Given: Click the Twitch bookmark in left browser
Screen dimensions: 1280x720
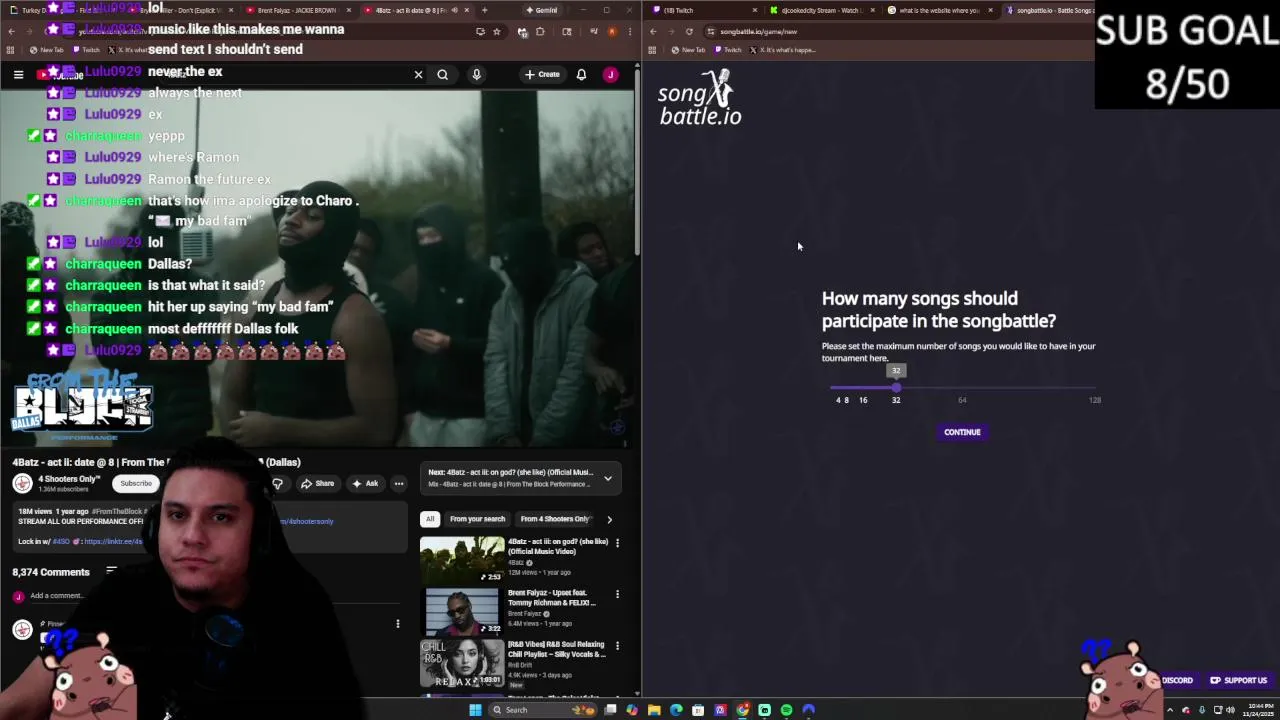Looking at the screenshot, I should pyautogui.click(x=86, y=50).
